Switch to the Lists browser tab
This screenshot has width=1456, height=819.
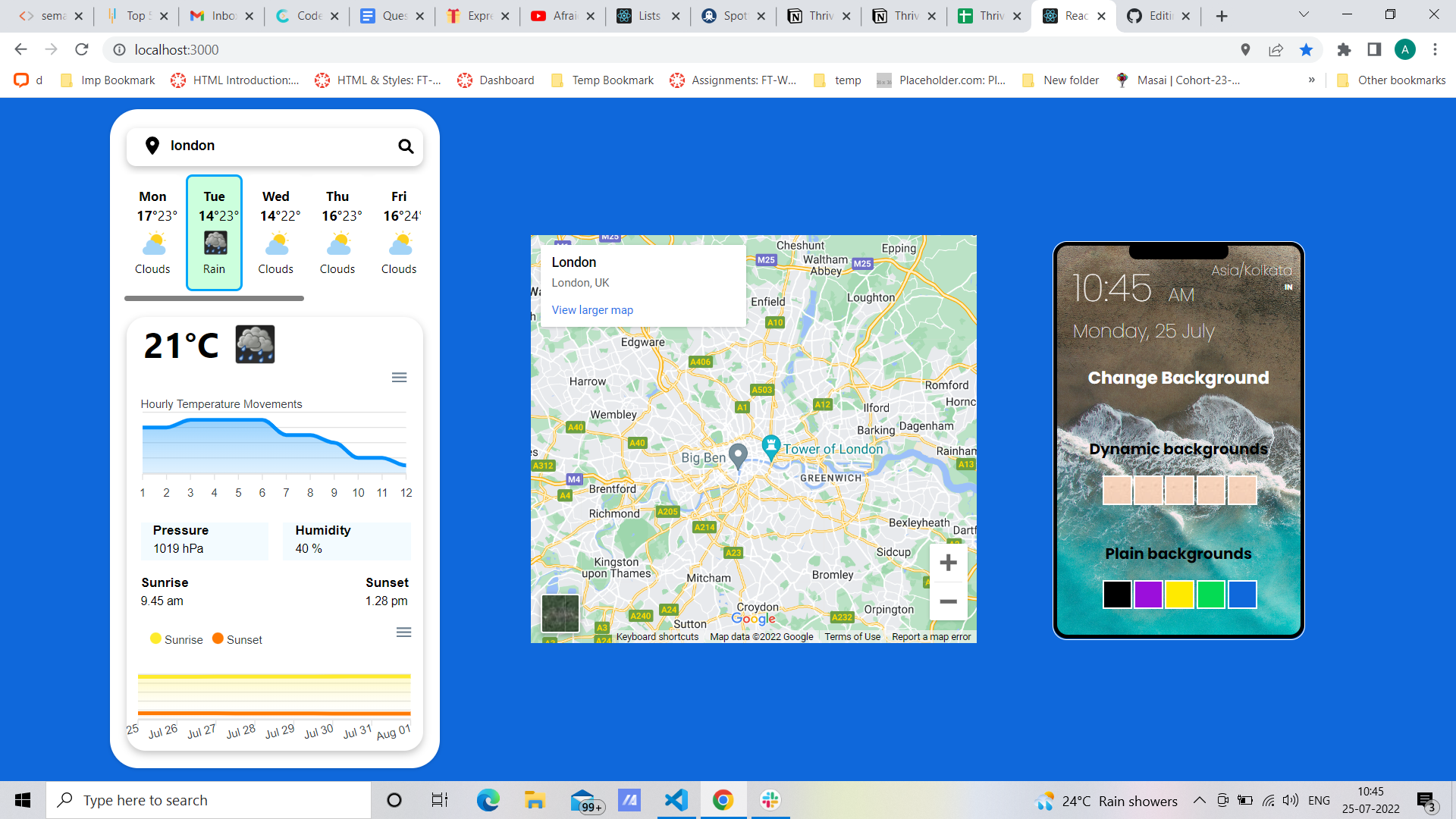[648, 16]
